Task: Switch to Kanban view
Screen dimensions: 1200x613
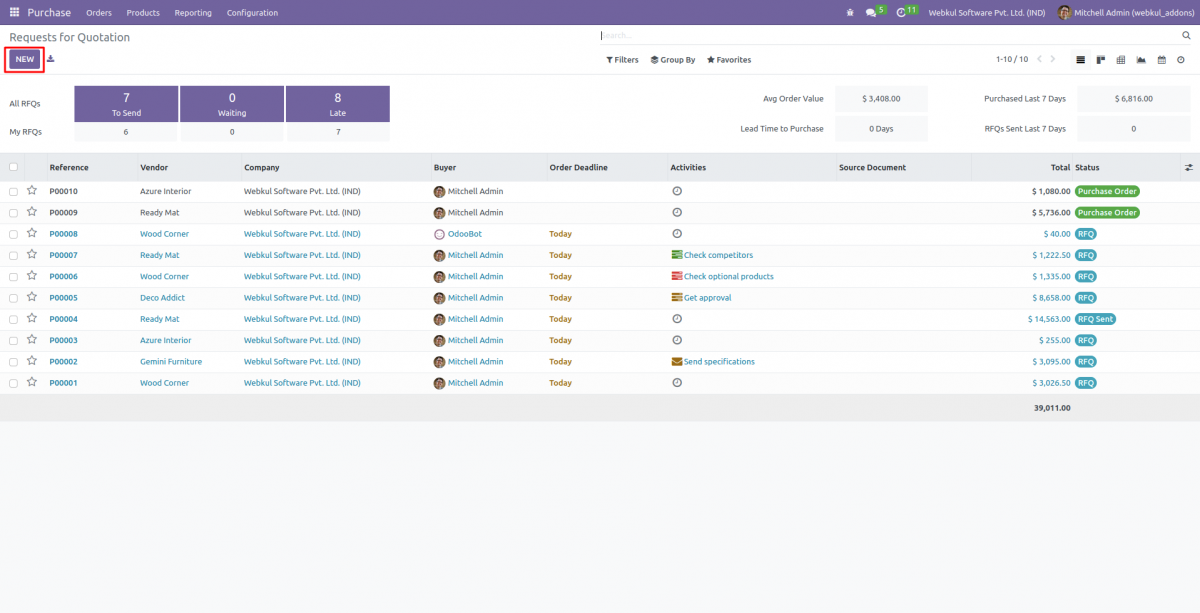Action: pyautogui.click(x=1100, y=59)
